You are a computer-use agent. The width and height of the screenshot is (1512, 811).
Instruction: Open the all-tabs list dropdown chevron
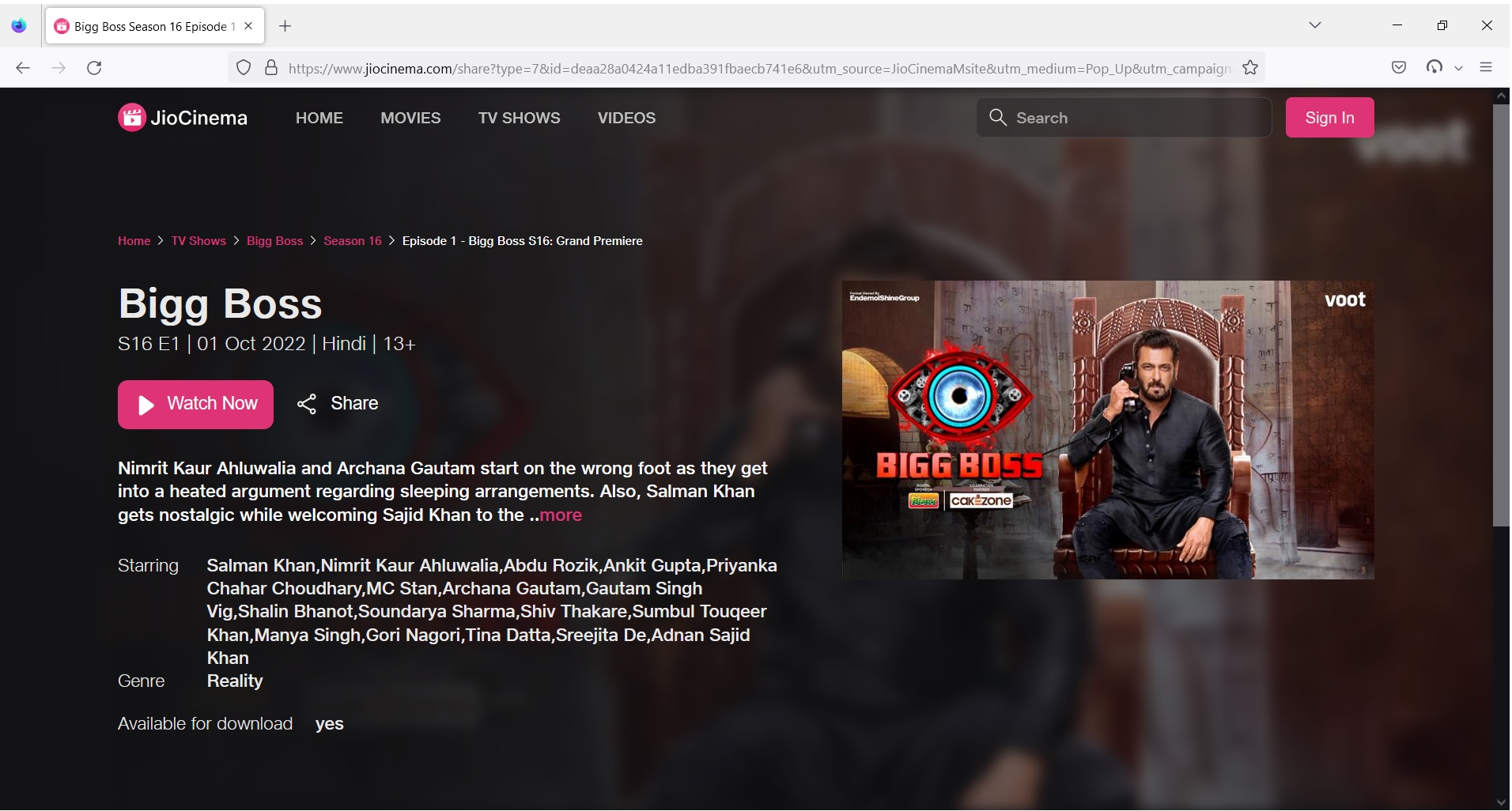click(x=1314, y=25)
